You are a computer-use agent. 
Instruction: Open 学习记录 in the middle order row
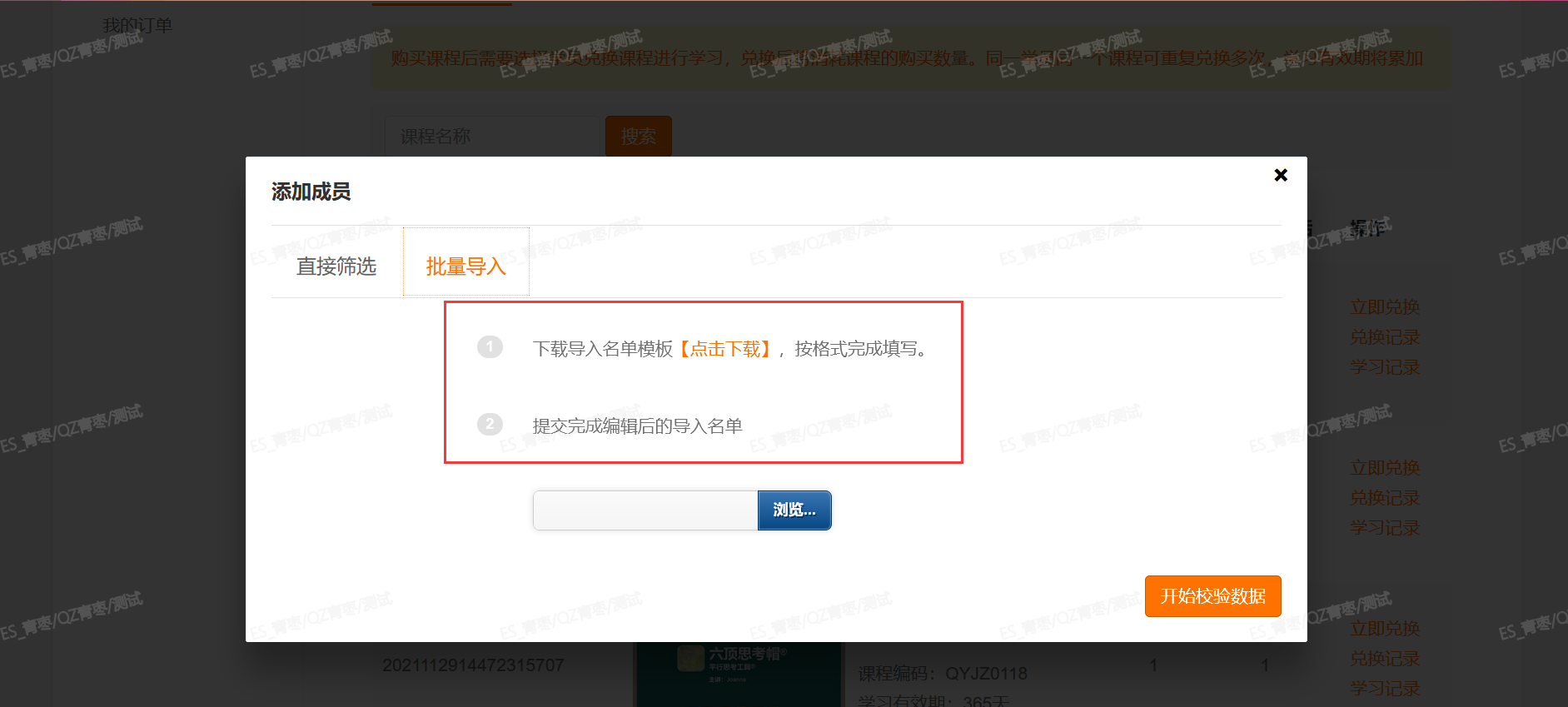coord(1385,528)
